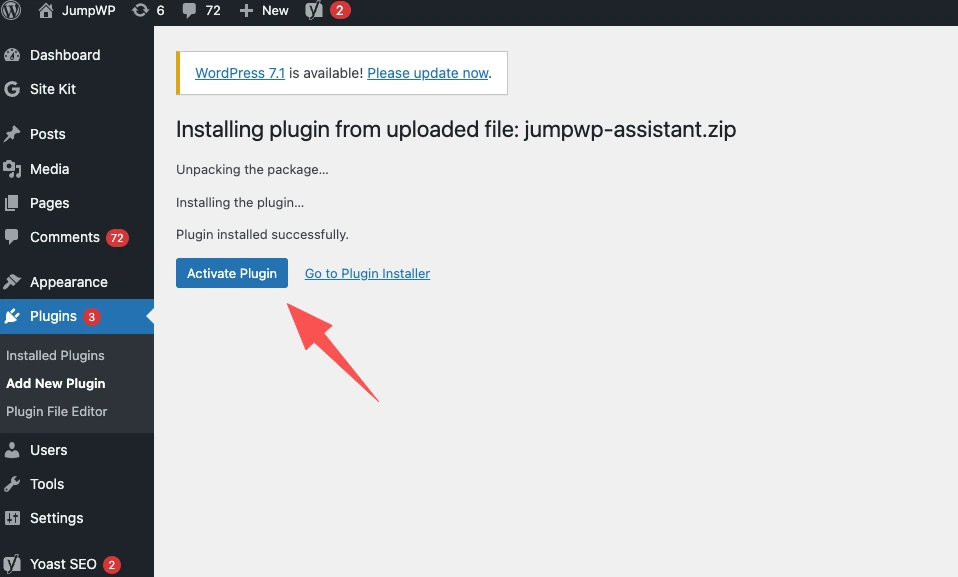Open the WordPress 7.1 link
This screenshot has height=577, width=958.
(x=240, y=73)
